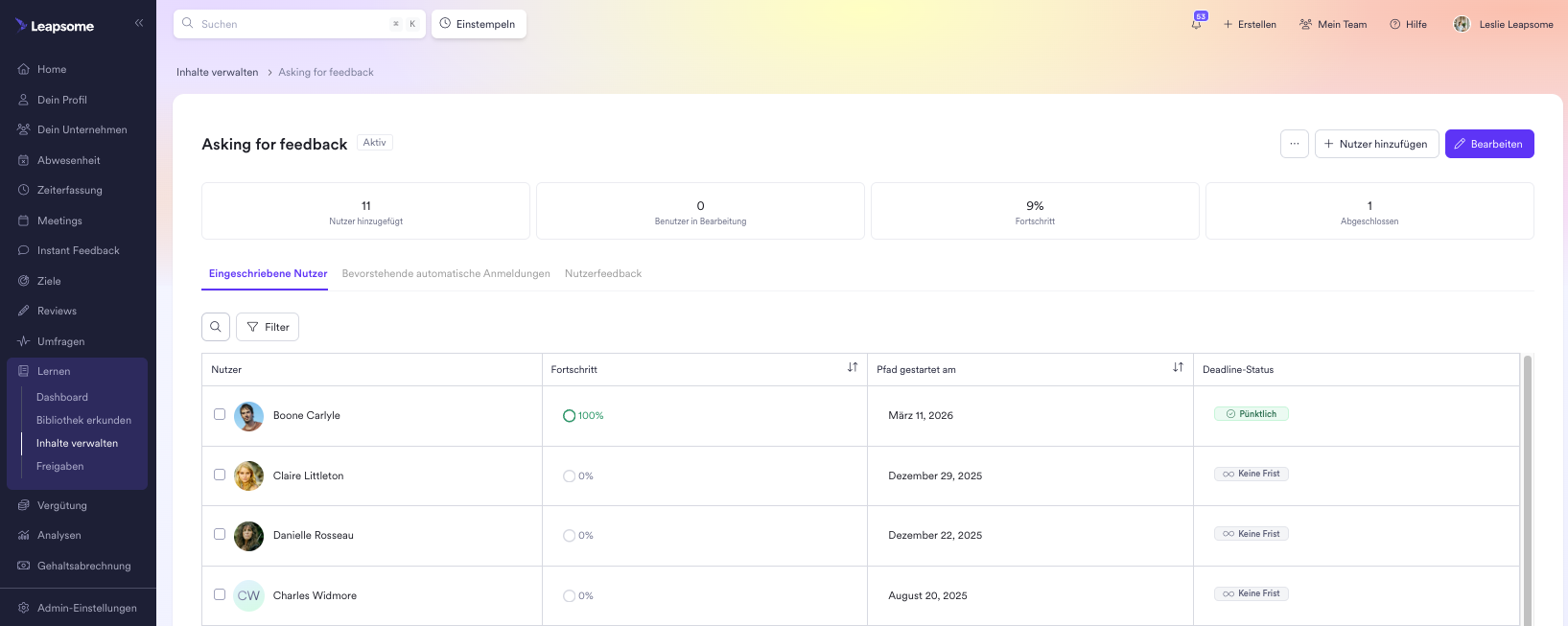Open the three-dots more options menu

(1294, 144)
